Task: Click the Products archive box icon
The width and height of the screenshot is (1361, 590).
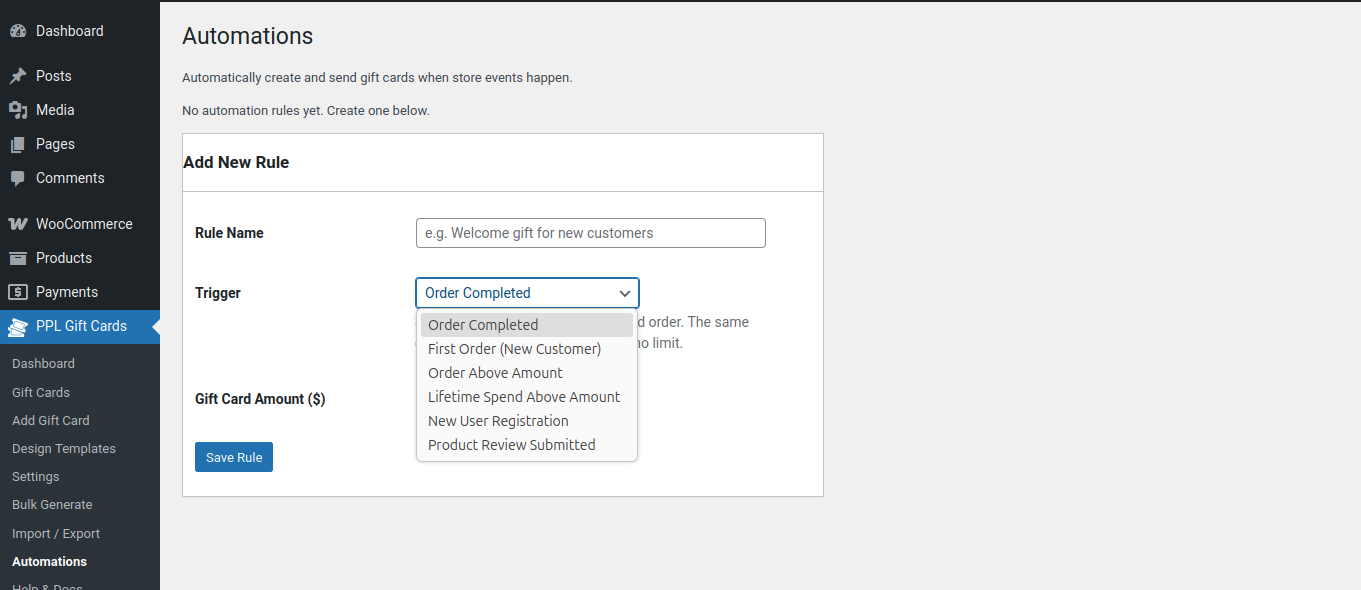Action: pos(18,258)
